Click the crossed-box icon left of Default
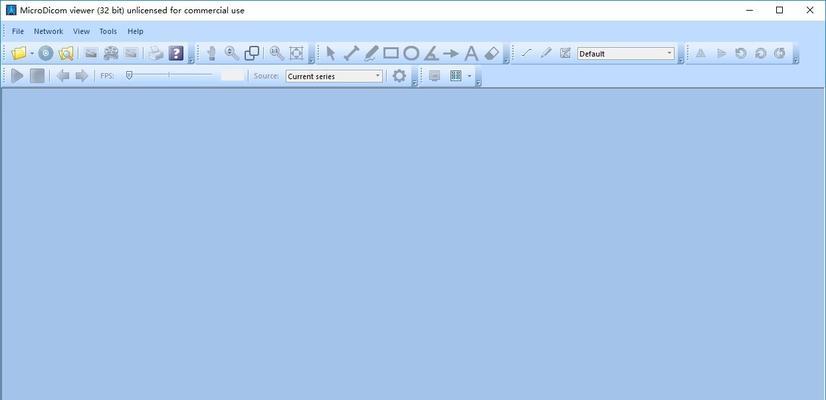Viewport: 826px width, 400px height. (565, 53)
